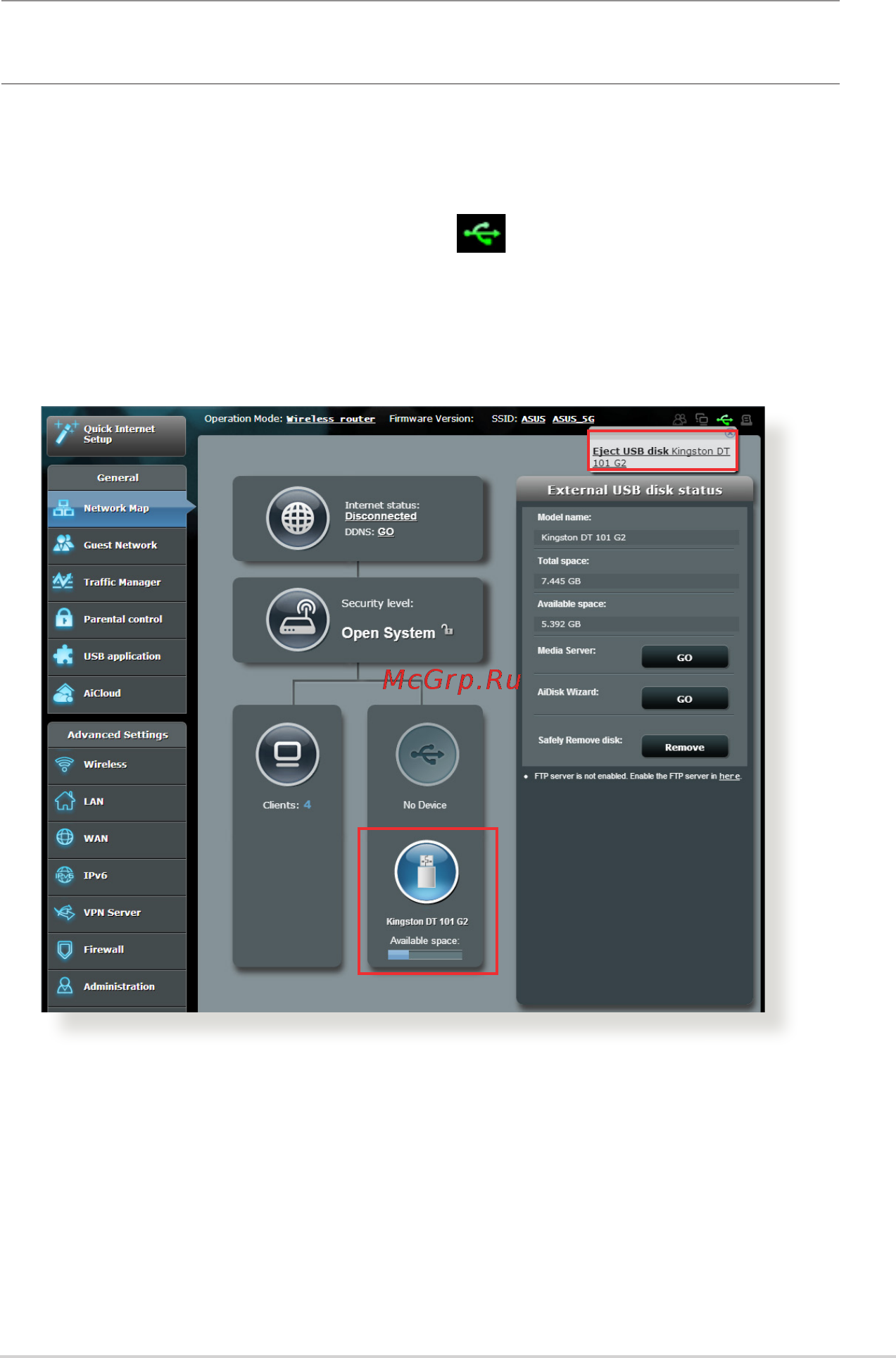
Task: Click the printer status icon in header
Action: (747, 420)
